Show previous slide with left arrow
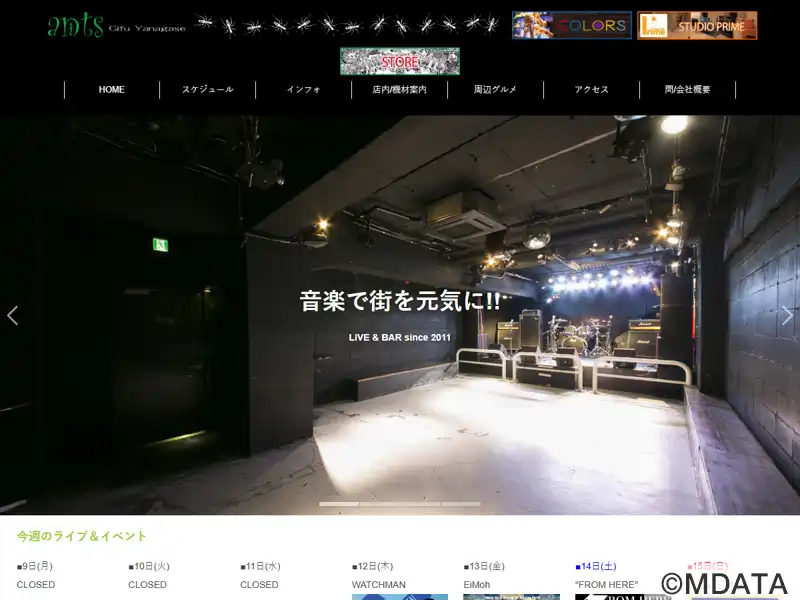 [13, 315]
